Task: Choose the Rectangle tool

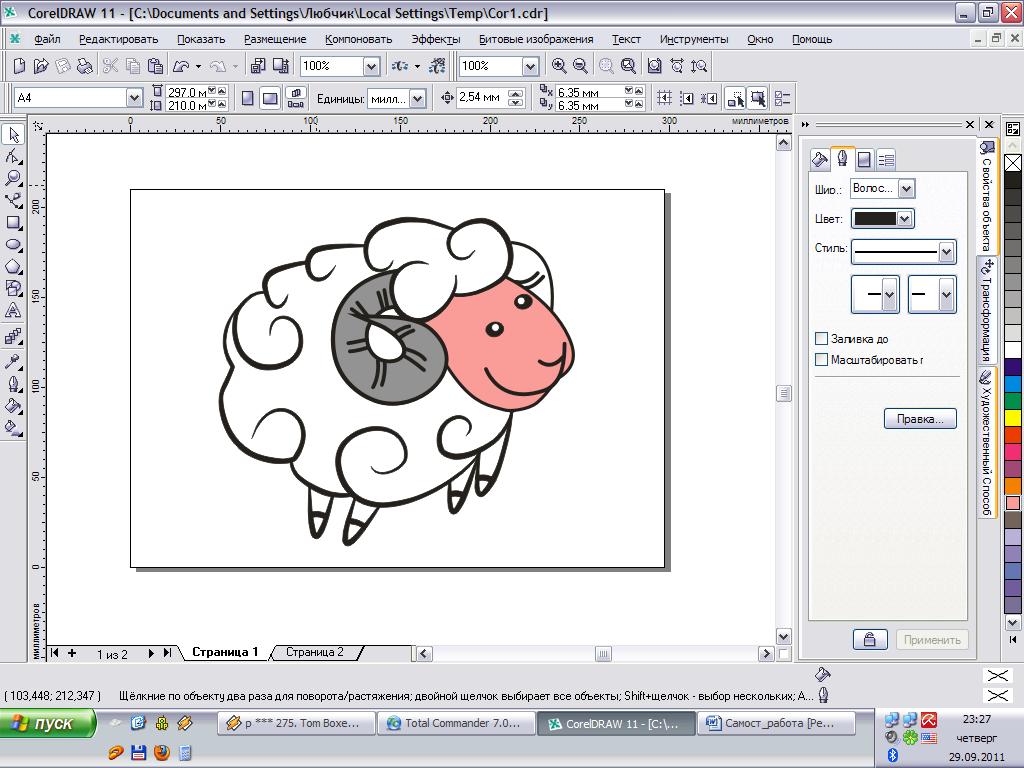Action: (14, 223)
